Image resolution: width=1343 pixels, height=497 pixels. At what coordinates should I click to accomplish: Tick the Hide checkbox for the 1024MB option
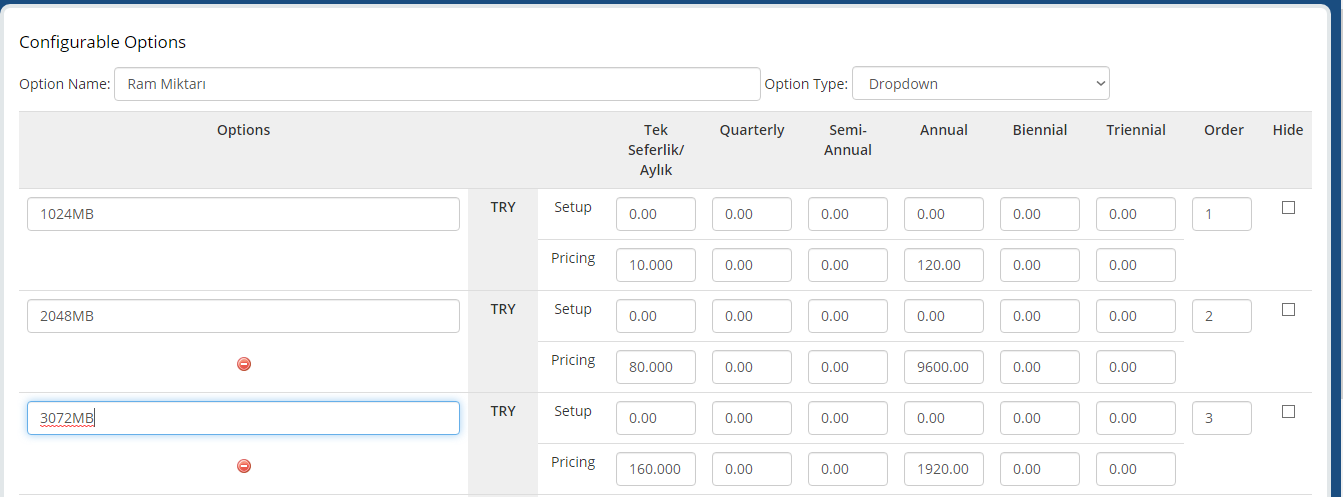click(x=1288, y=208)
